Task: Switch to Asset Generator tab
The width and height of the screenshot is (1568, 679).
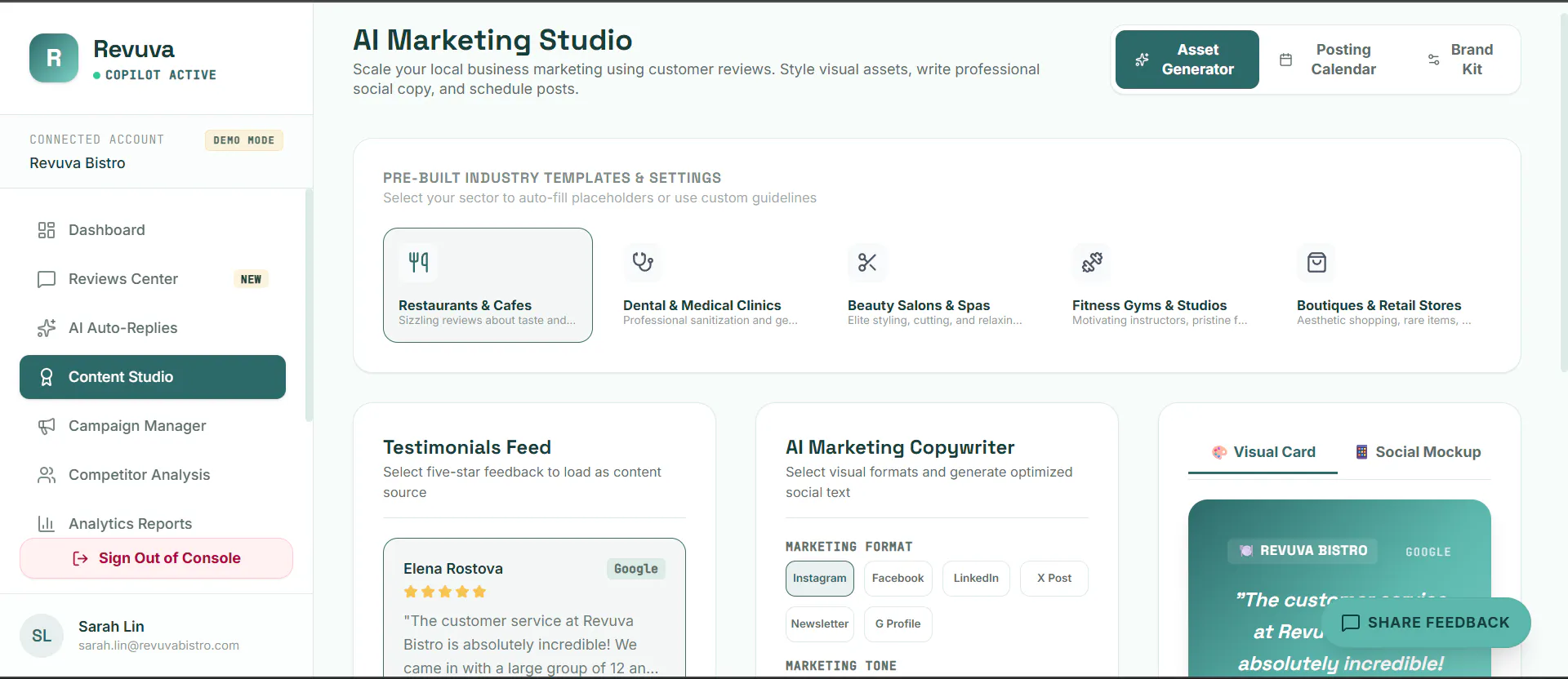Action: [1187, 60]
